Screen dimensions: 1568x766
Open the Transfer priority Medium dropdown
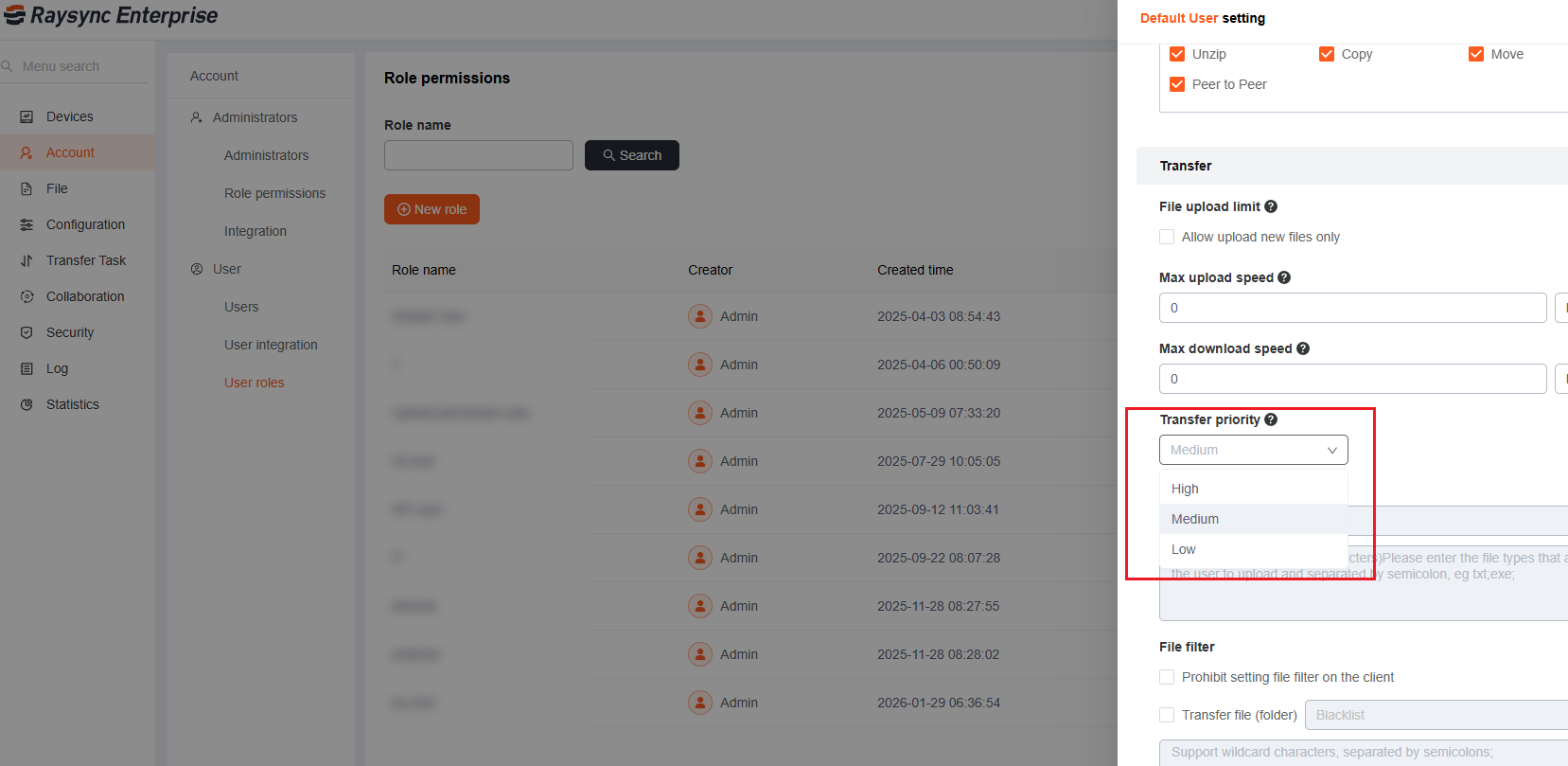coord(1253,450)
